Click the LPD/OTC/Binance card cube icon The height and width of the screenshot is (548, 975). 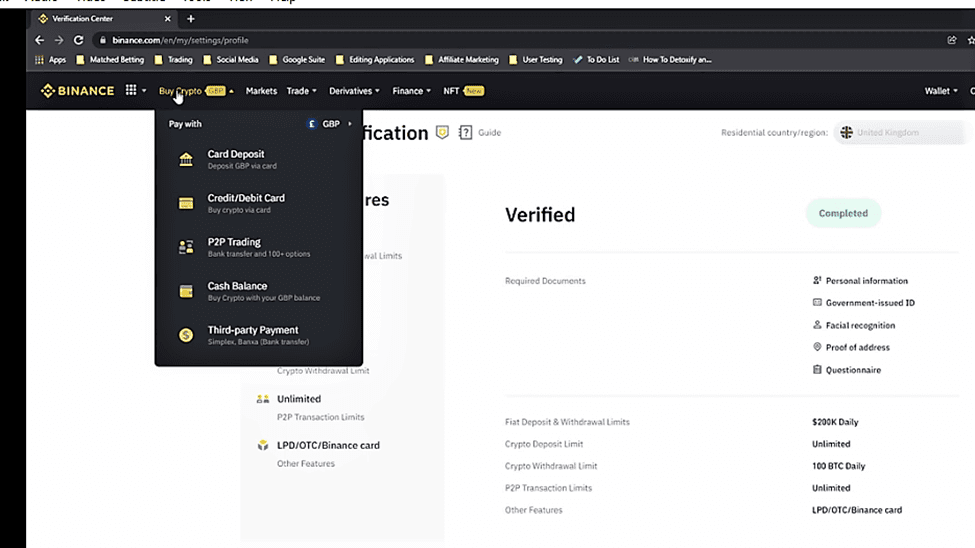(x=263, y=445)
